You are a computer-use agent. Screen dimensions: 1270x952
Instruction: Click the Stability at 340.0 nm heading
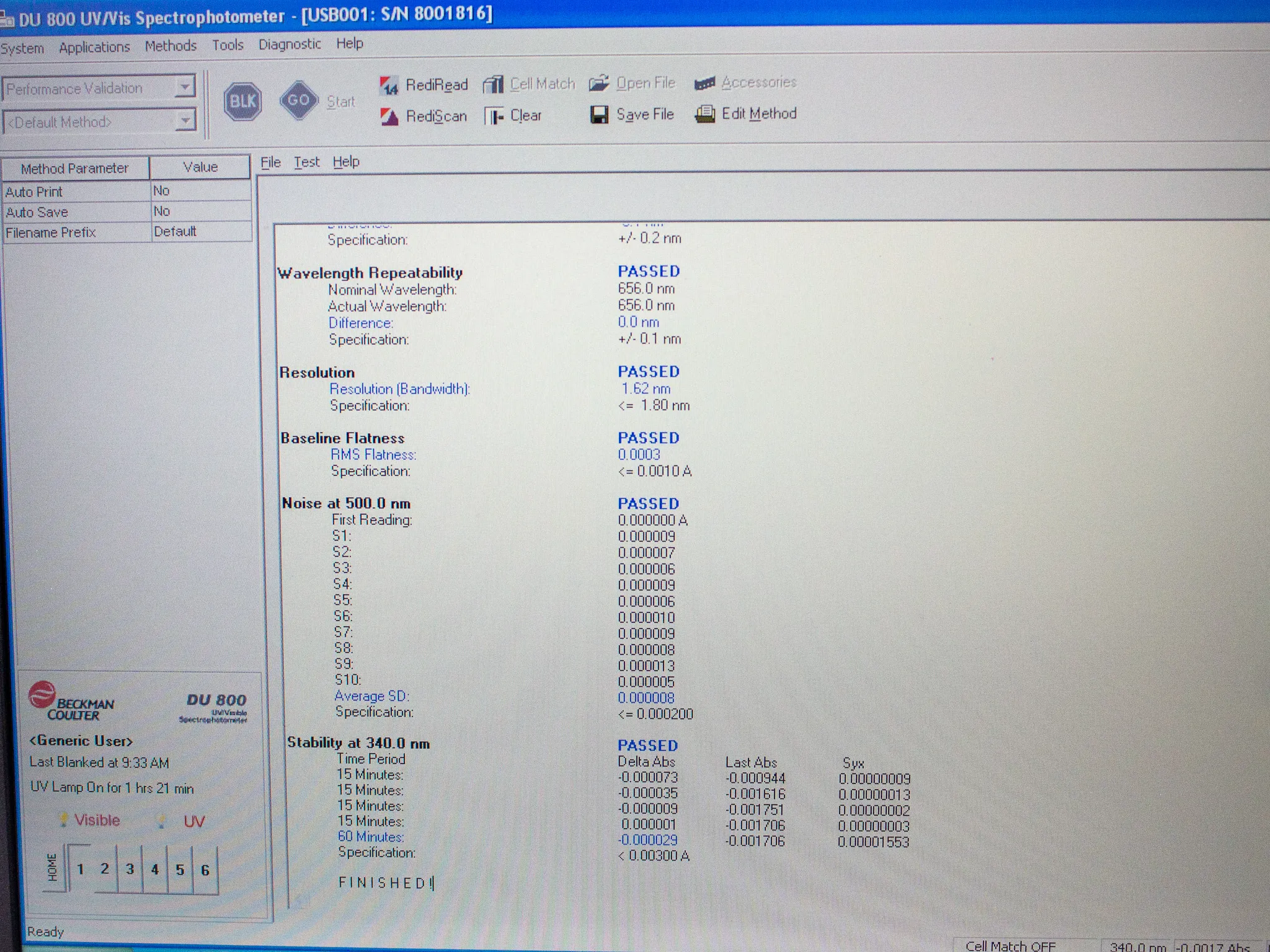(x=358, y=743)
